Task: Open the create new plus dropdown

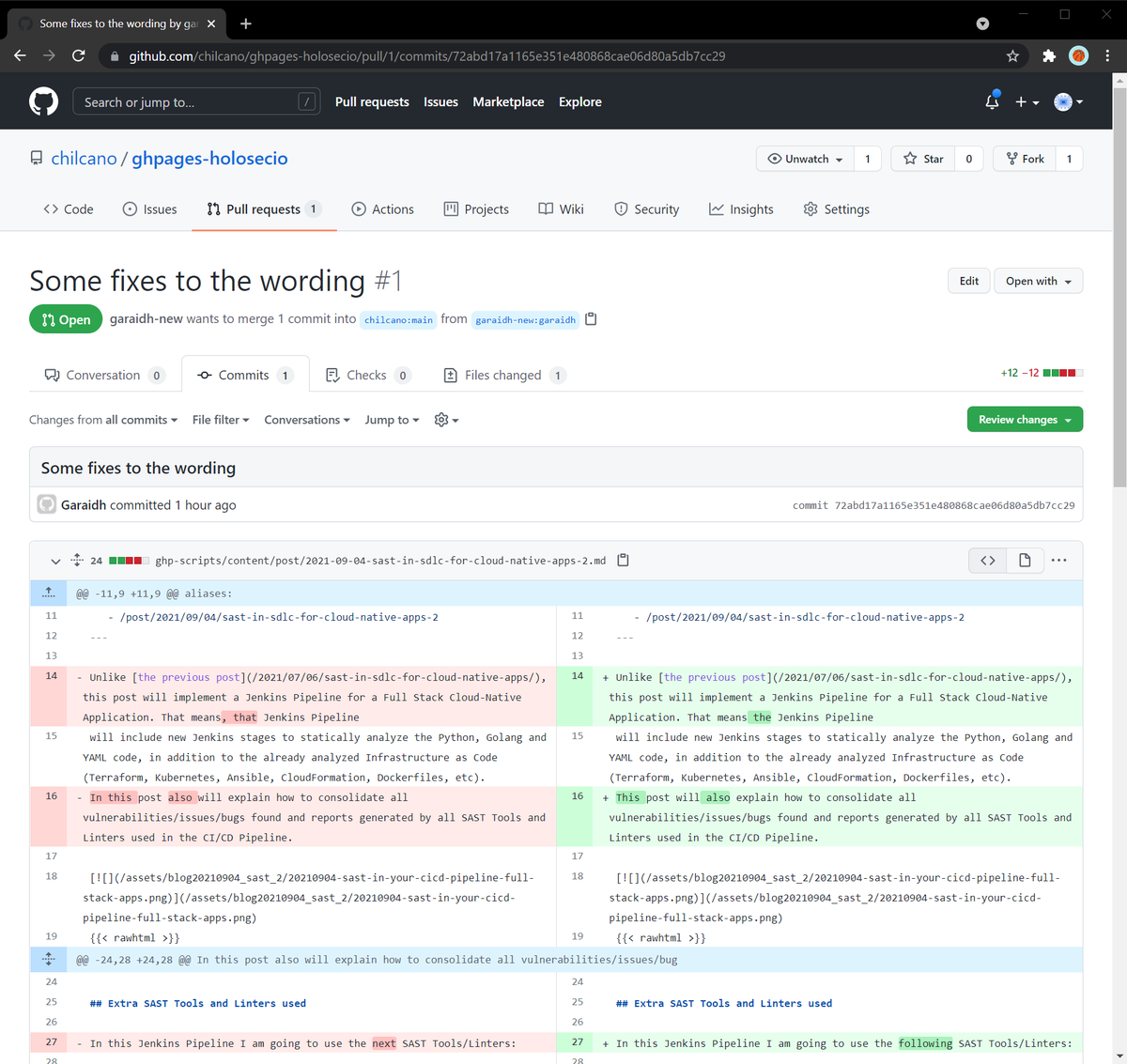Action: [1027, 101]
